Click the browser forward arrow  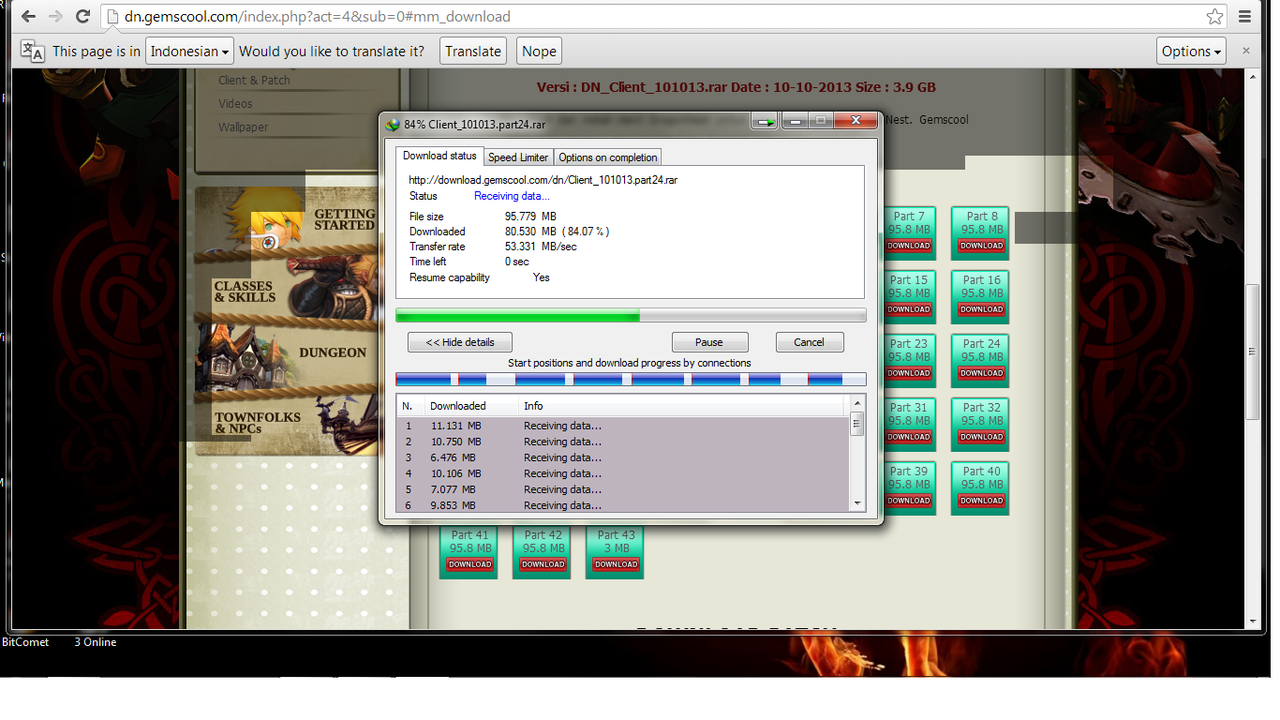coord(56,16)
